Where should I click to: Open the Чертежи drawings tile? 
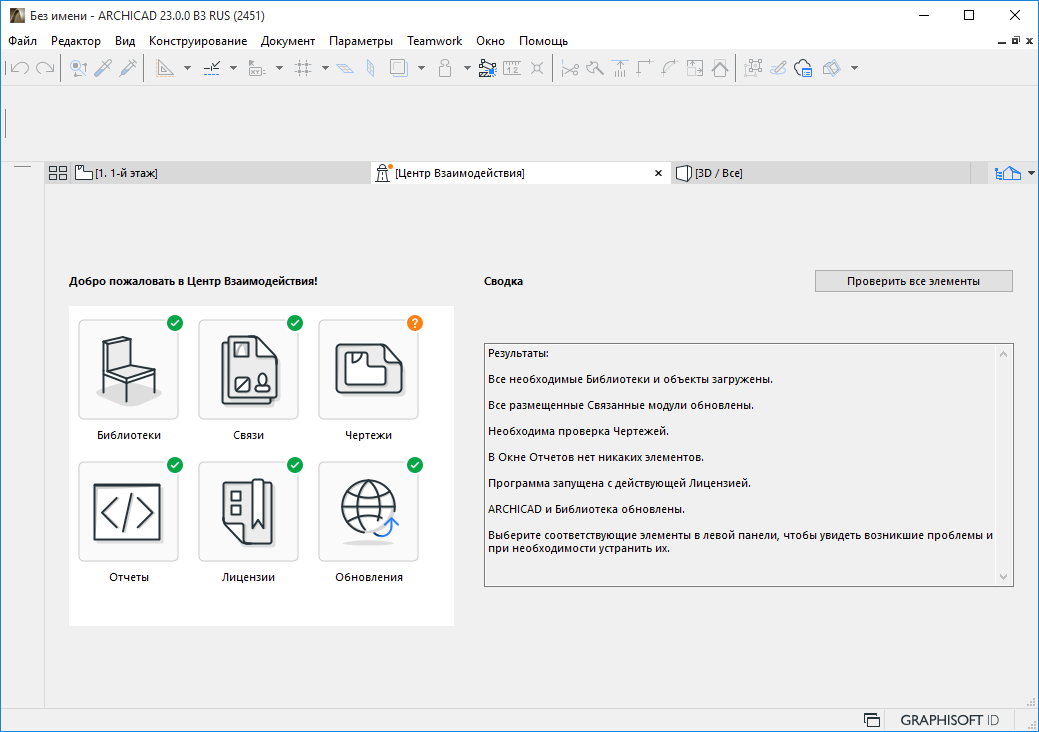pyautogui.click(x=368, y=370)
